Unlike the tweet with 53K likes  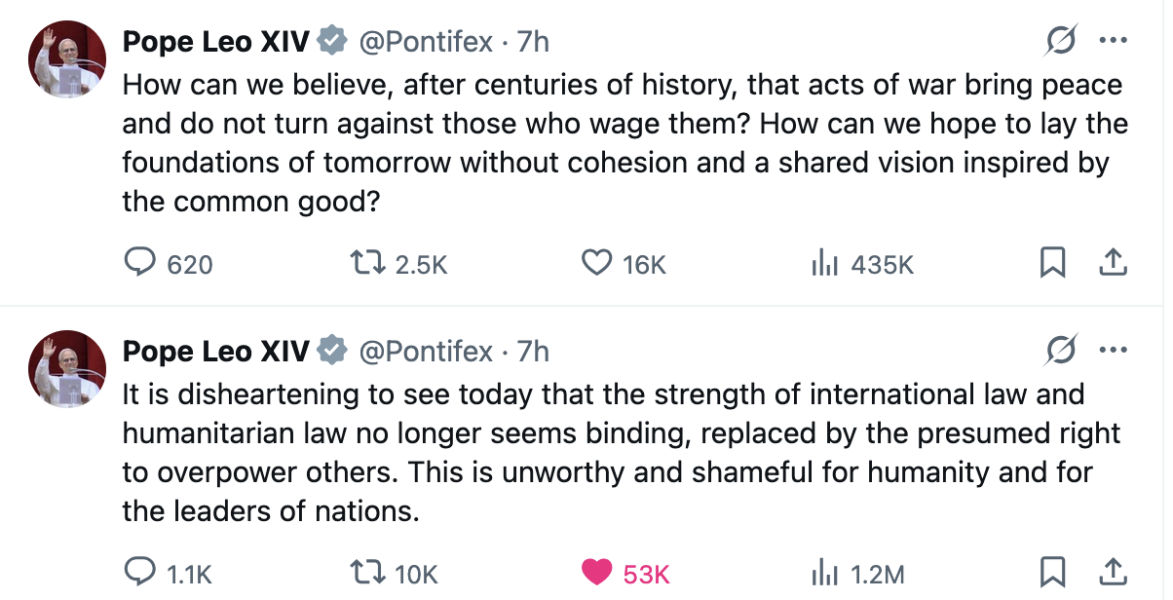pyautogui.click(x=597, y=573)
